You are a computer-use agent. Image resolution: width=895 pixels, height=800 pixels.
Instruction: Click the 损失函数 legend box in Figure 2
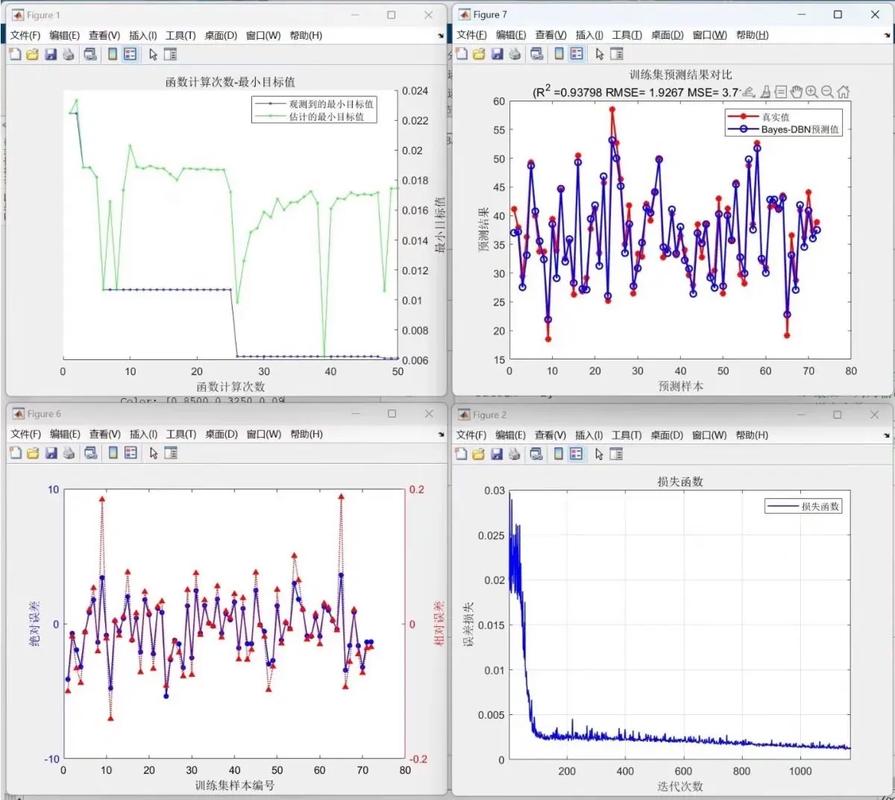coord(805,507)
